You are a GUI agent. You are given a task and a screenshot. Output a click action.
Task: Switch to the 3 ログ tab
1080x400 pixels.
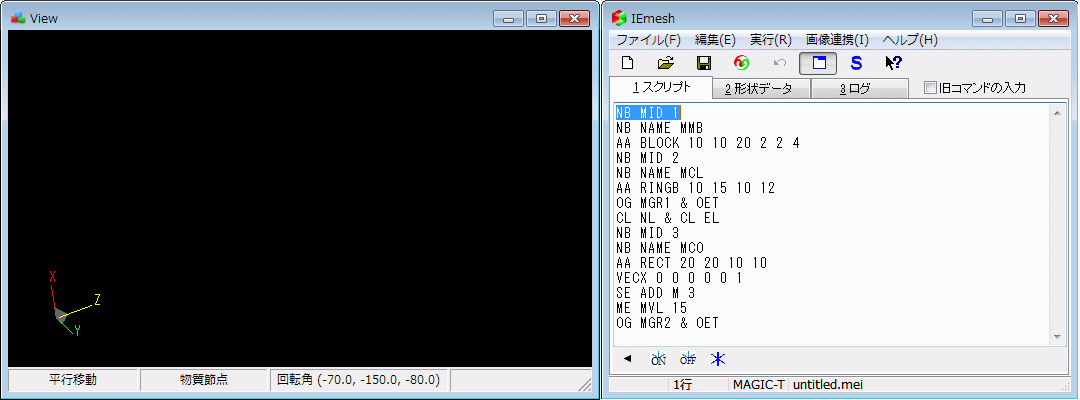click(x=858, y=89)
